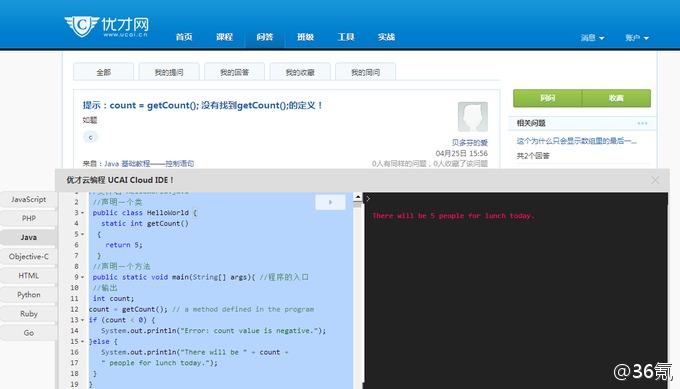This screenshot has width=680, height=389.
Task: Open the 实战 nav item
Action: (x=386, y=37)
